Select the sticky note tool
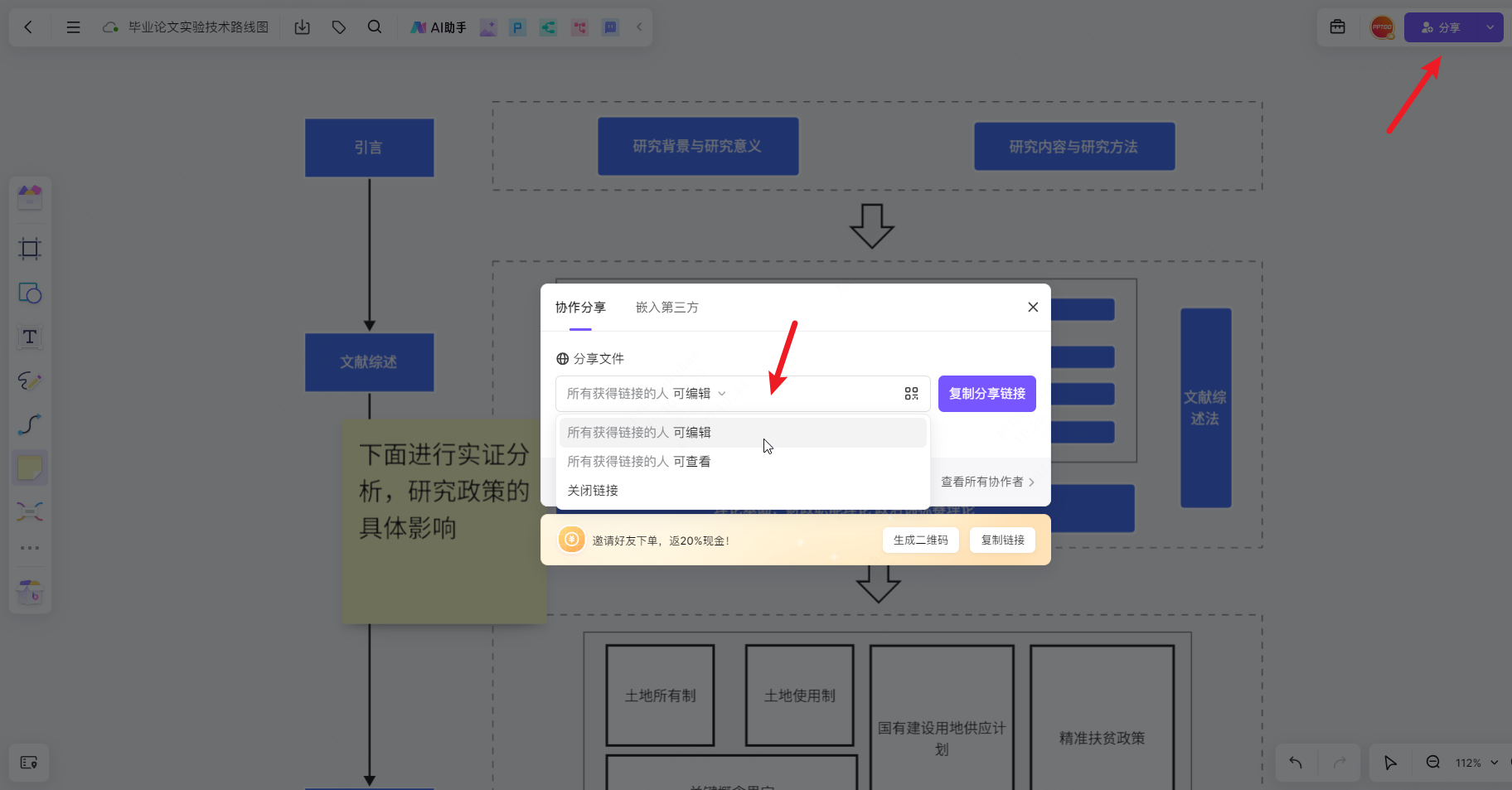Image resolution: width=1512 pixels, height=790 pixels. click(x=30, y=468)
